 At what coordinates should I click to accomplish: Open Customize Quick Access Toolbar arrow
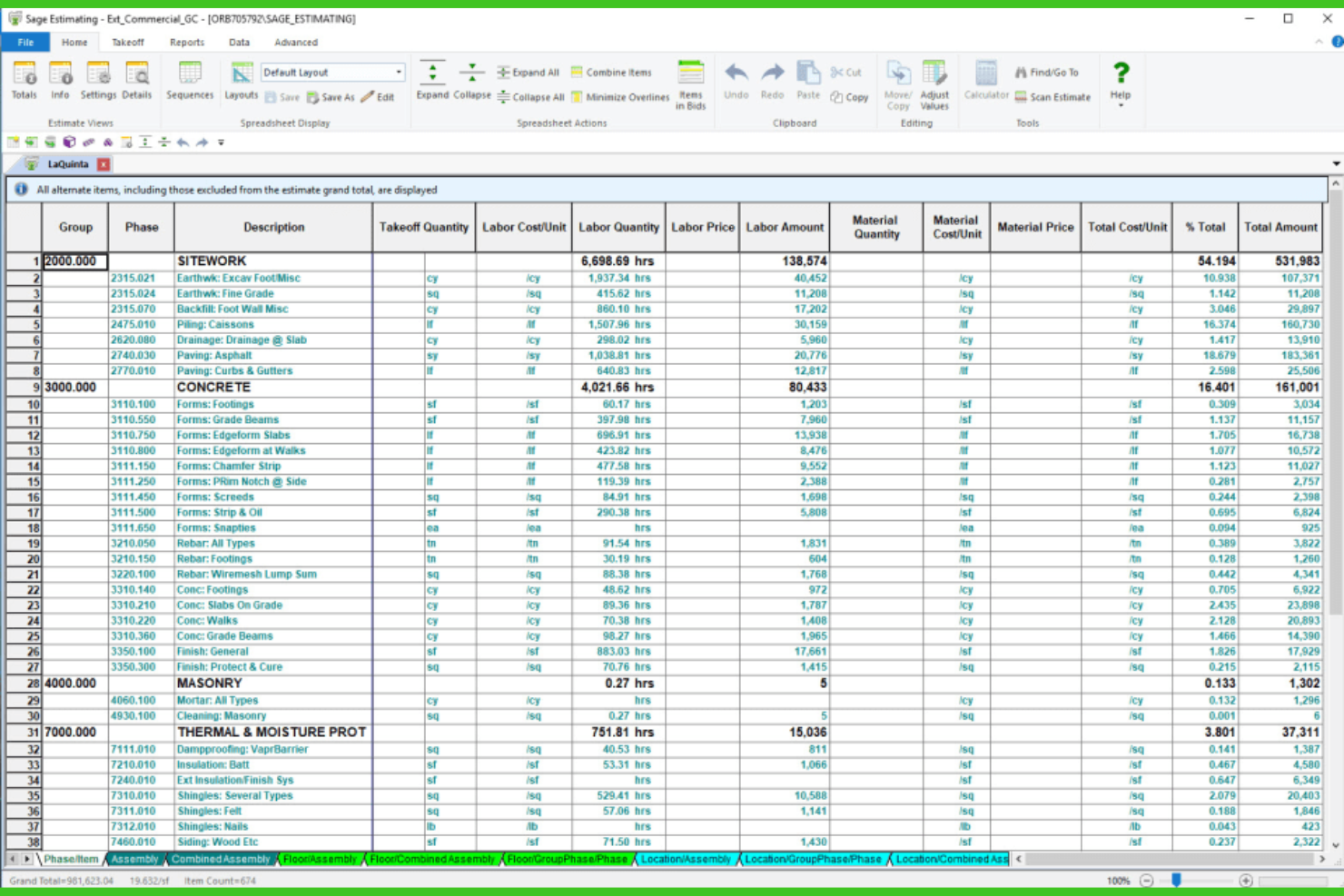(x=221, y=143)
